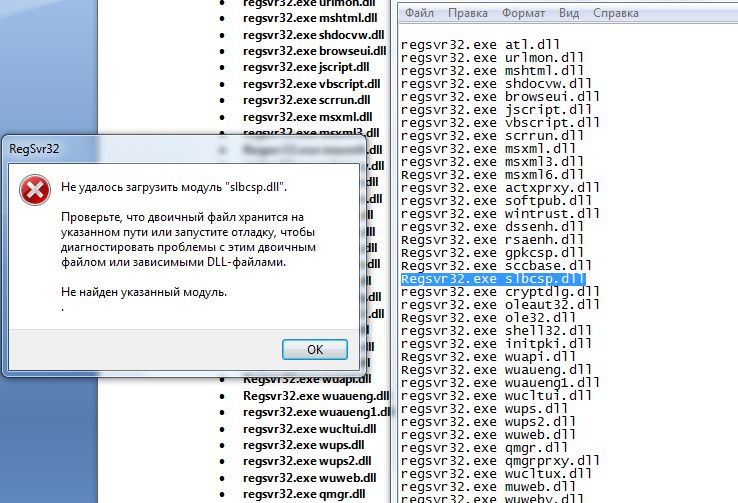Click the line regsvr32.exe shdocvw.dll in Notepad
The image size is (738, 503).
pyautogui.click(x=496, y=84)
